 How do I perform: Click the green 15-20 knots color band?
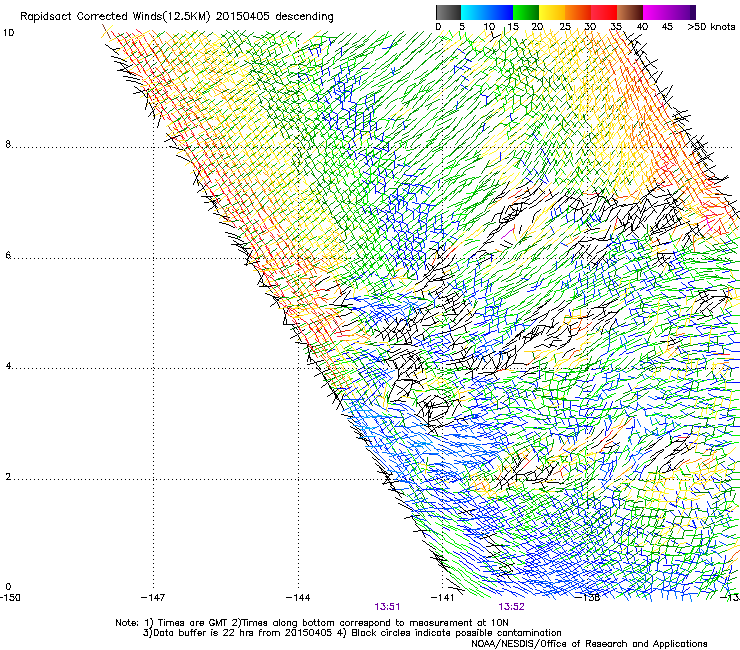[x=526, y=12]
